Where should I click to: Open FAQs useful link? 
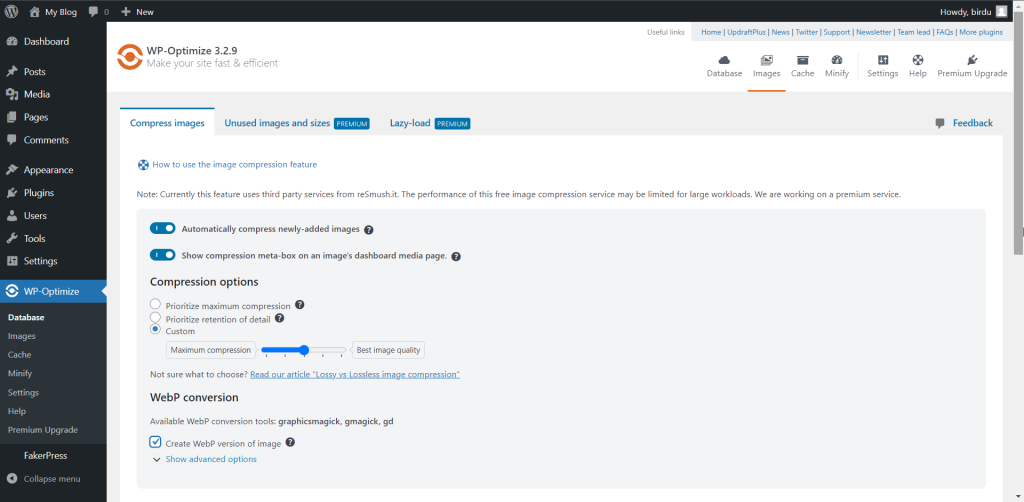click(x=944, y=32)
